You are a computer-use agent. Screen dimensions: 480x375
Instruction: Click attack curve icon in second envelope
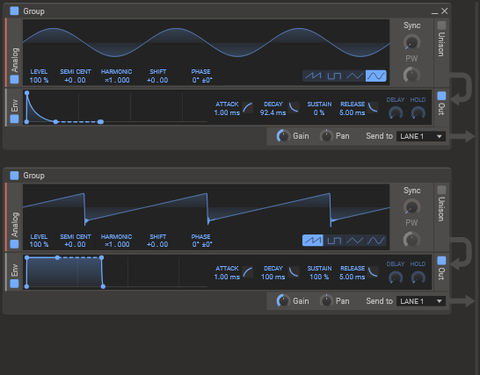[x=247, y=272]
